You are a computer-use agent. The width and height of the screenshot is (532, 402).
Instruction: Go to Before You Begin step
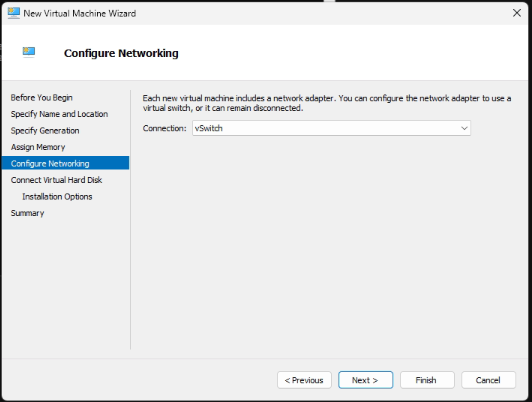(x=41, y=98)
